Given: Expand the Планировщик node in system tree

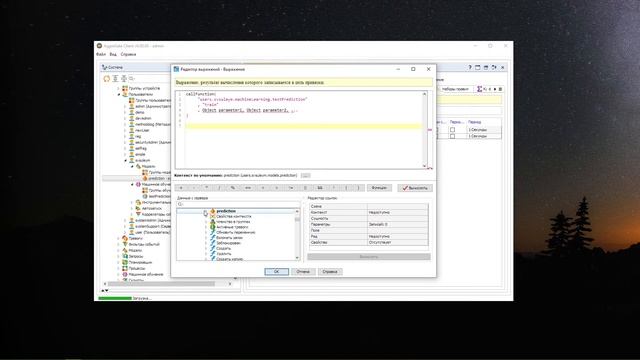Looking at the screenshot, I should click(x=119, y=262).
